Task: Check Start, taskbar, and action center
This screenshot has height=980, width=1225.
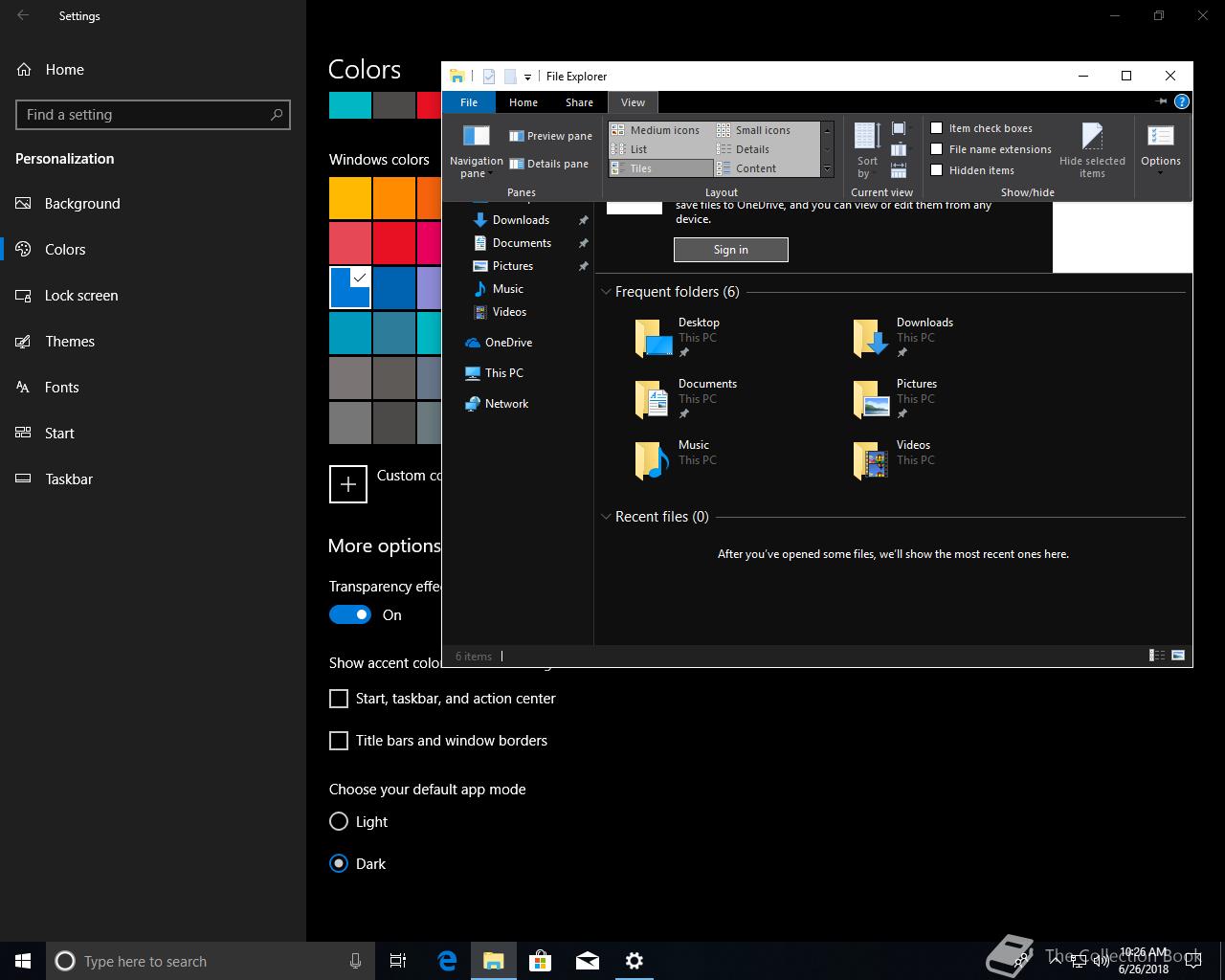Action: [x=339, y=699]
